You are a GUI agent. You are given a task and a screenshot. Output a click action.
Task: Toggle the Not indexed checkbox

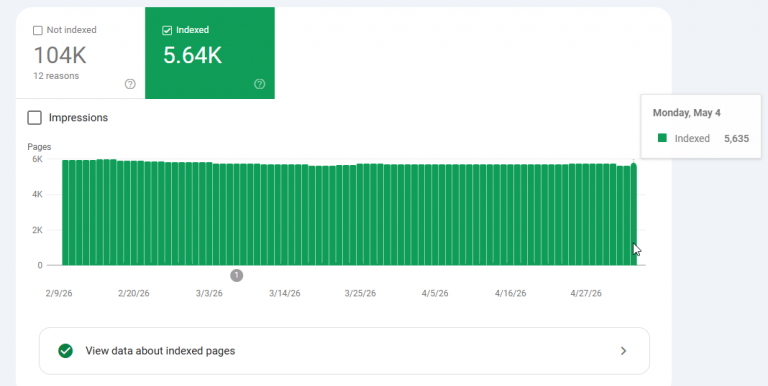pos(38,30)
